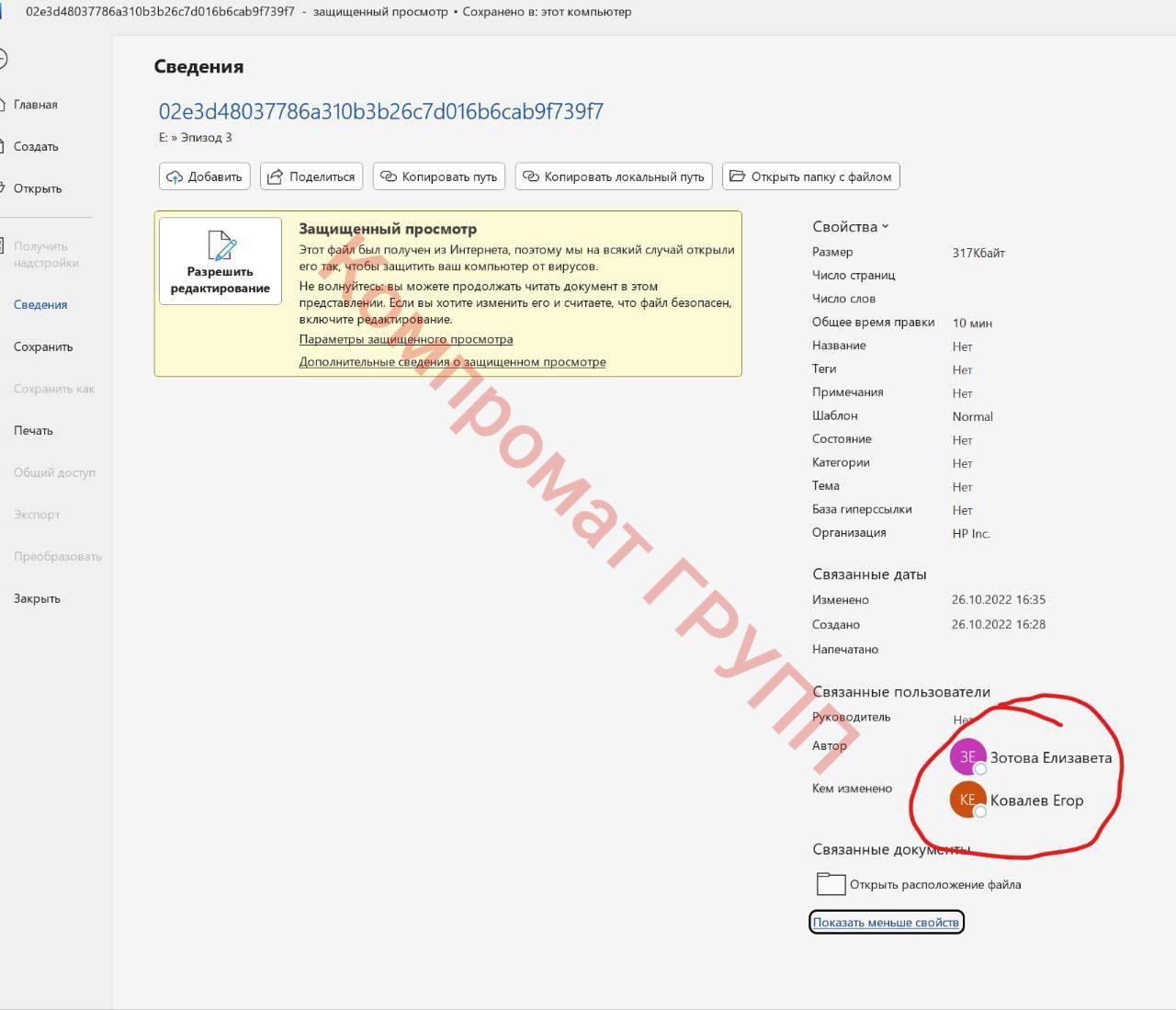The image size is (1176, 1010).
Task: Click Добавить cloud upload button
Action: pyautogui.click(x=205, y=176)
